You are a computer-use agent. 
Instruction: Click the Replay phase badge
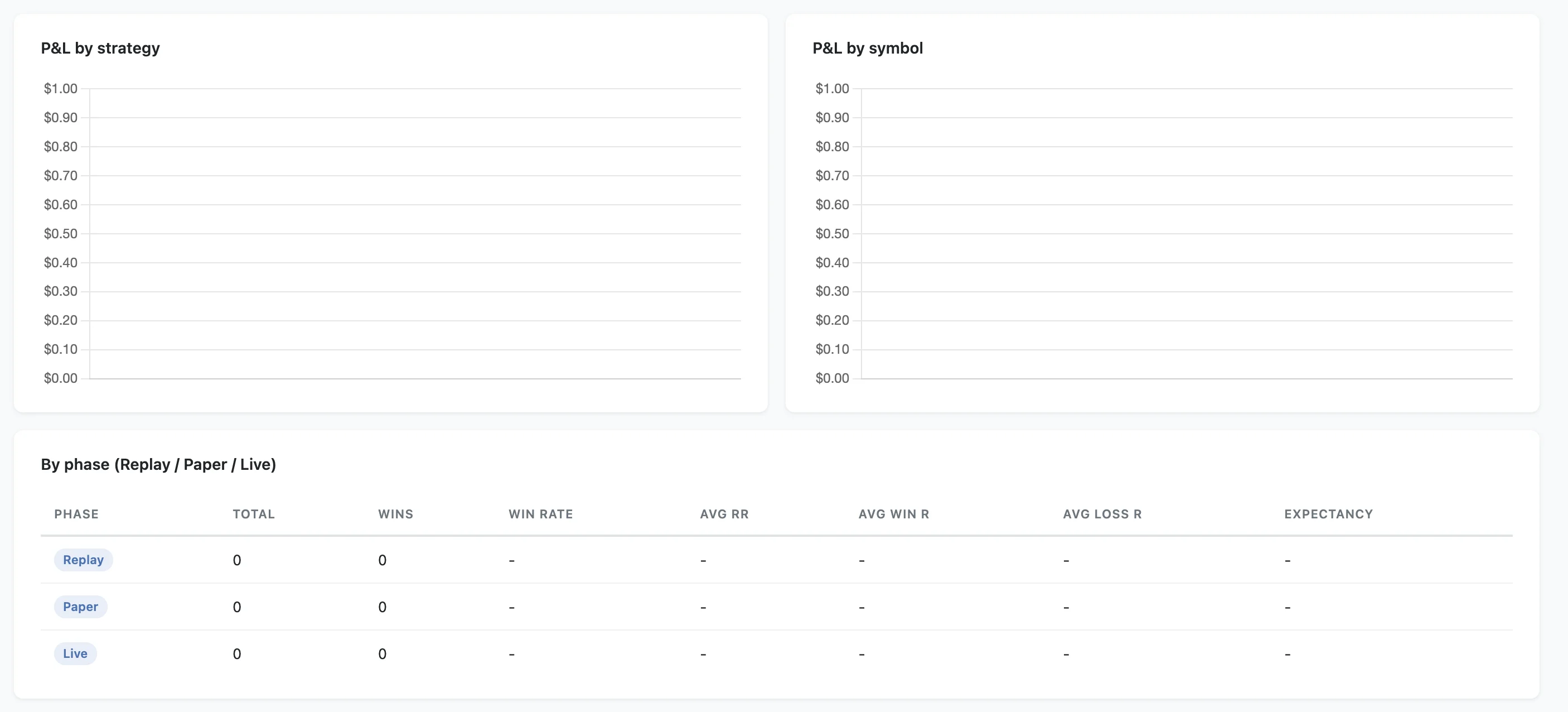pyautogui.click(x=84, y=560)
